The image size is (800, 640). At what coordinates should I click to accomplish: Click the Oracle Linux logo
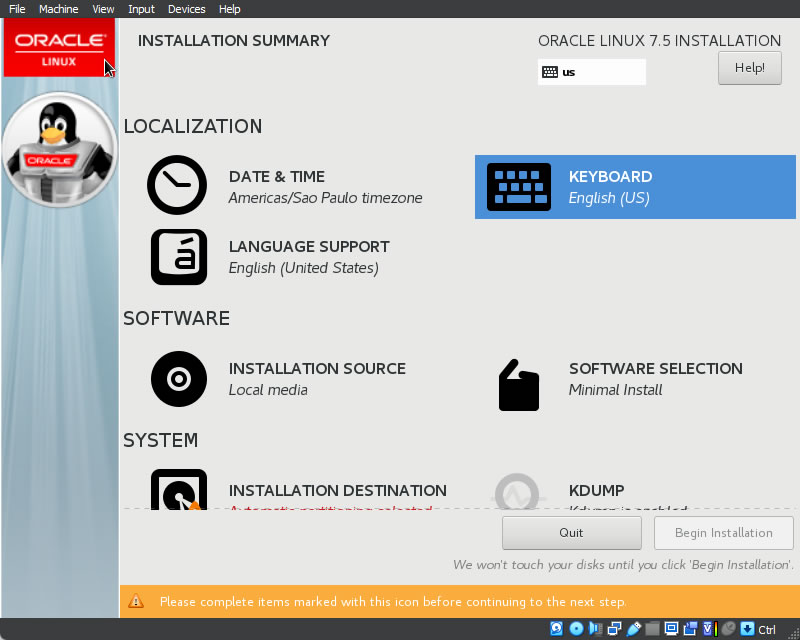coord(59,48)
